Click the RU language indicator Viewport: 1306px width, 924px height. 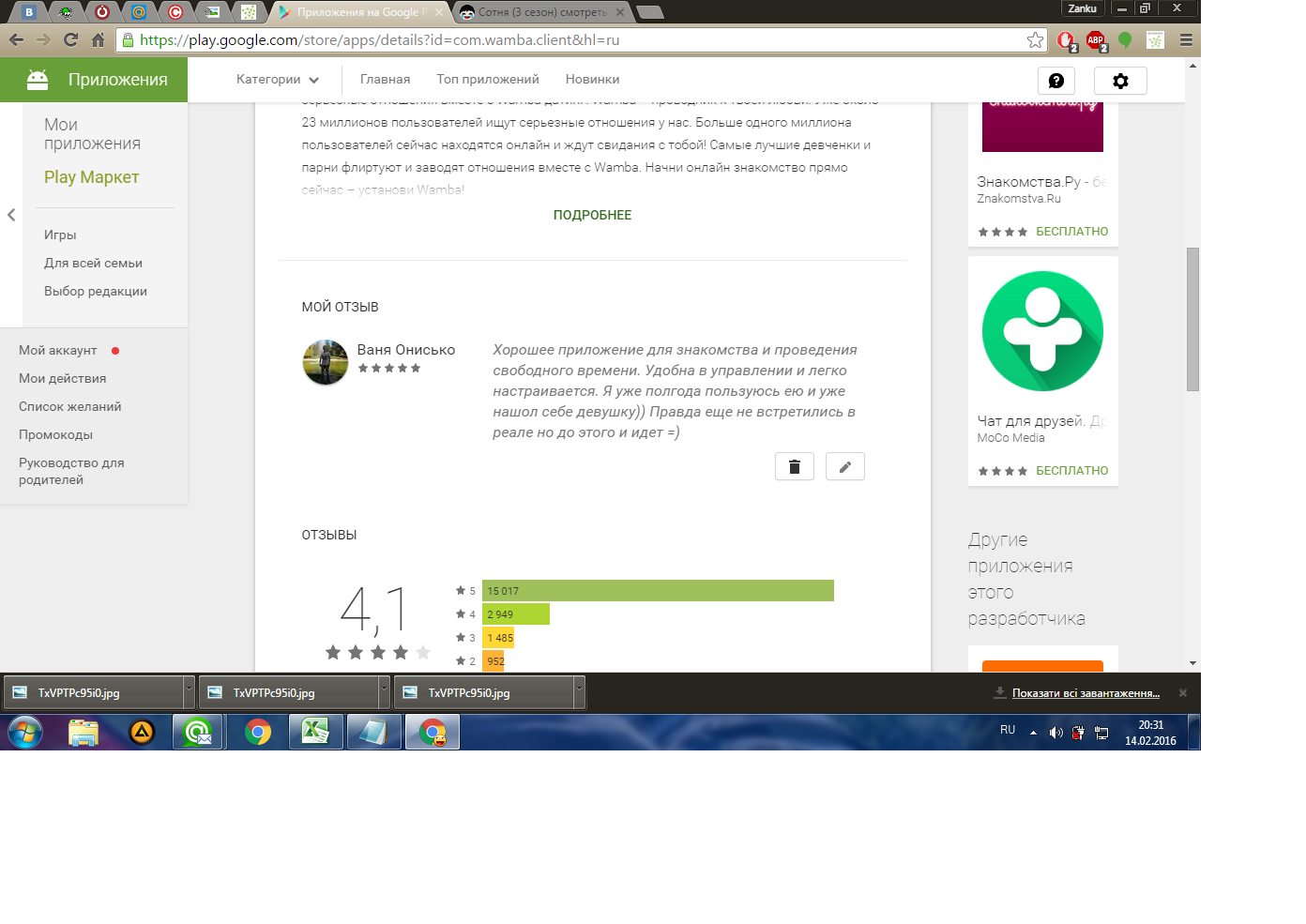(x=1008, y=730)
